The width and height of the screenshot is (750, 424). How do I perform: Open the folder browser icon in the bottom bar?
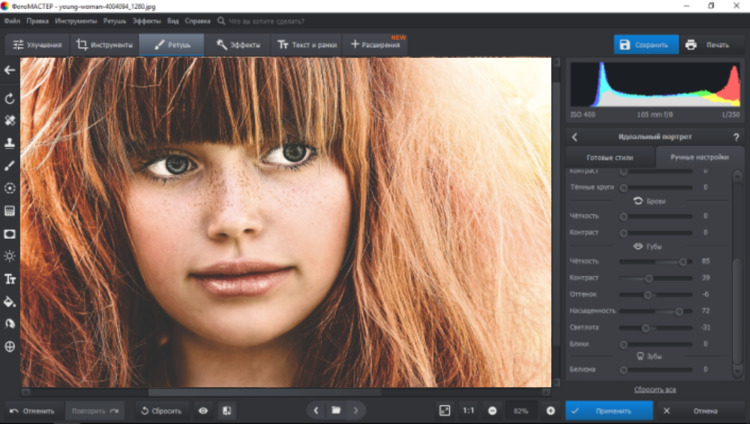(x=336, y=410)
